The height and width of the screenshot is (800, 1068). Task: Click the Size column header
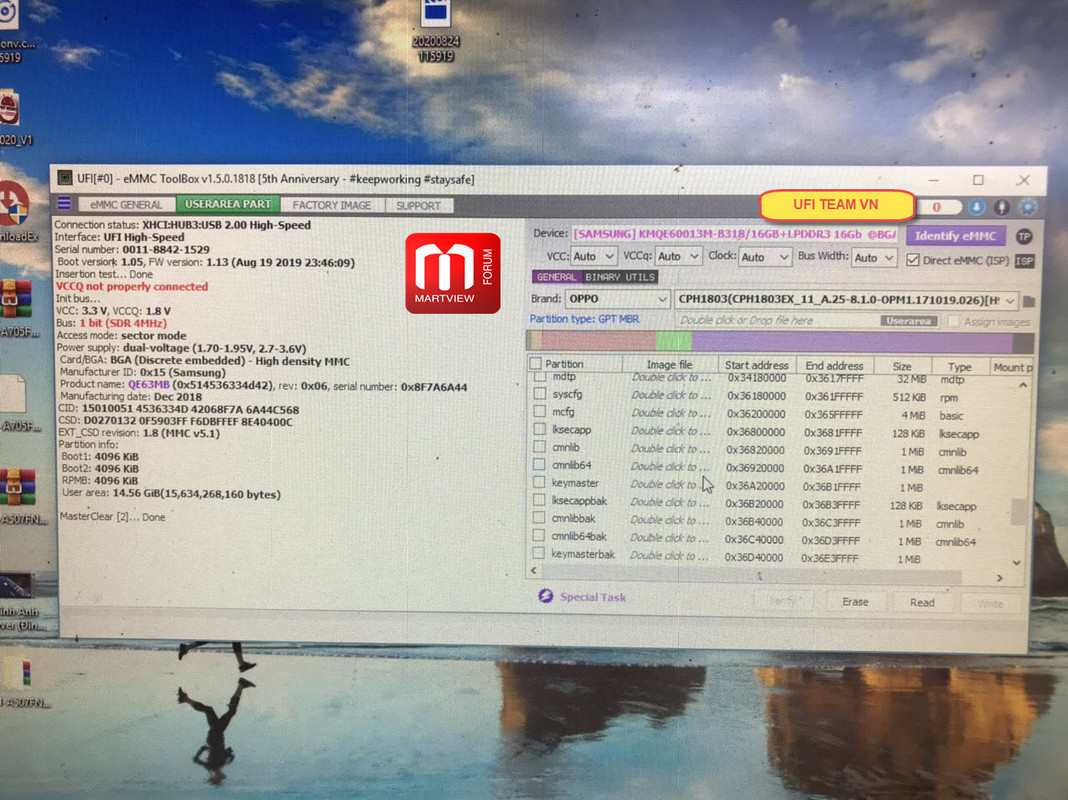pos(902,366)
